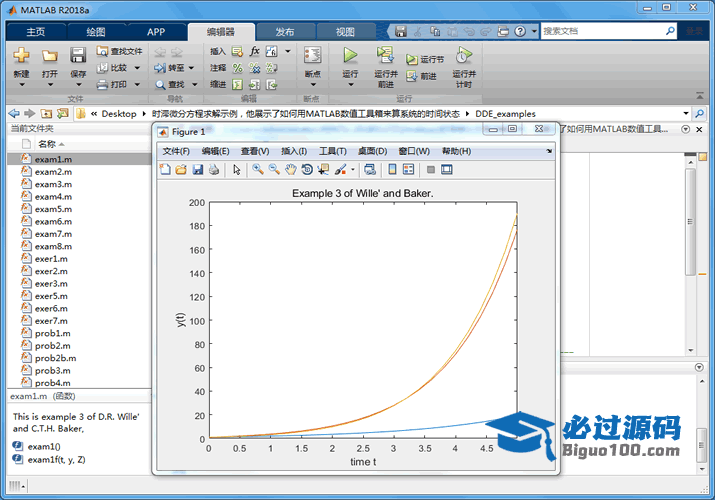The width and height of the screenshot is (715, 500).
Task: Click the quick-access save icon
Action: tap(400, 31)
